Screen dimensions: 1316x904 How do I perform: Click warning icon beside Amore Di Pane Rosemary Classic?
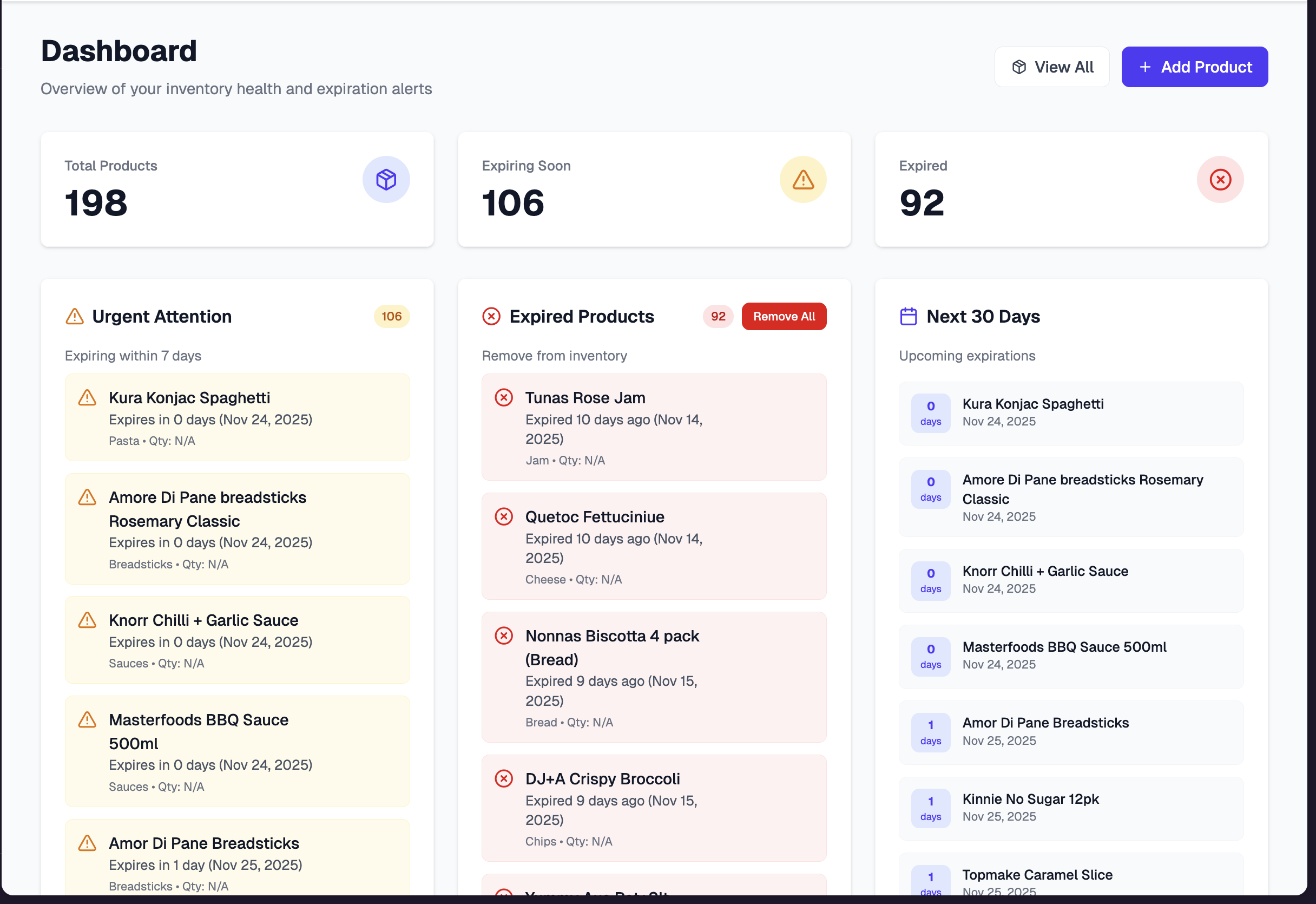pyautogui.click(x=87, y=497)
